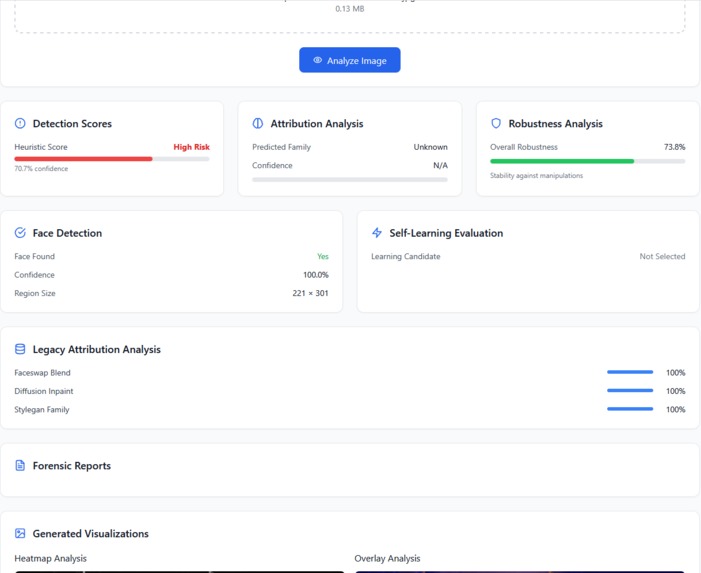Click the Self-Learning Evaluation lightning icon
The height and width of the screenshot is (573, 701).
[377, 232]
